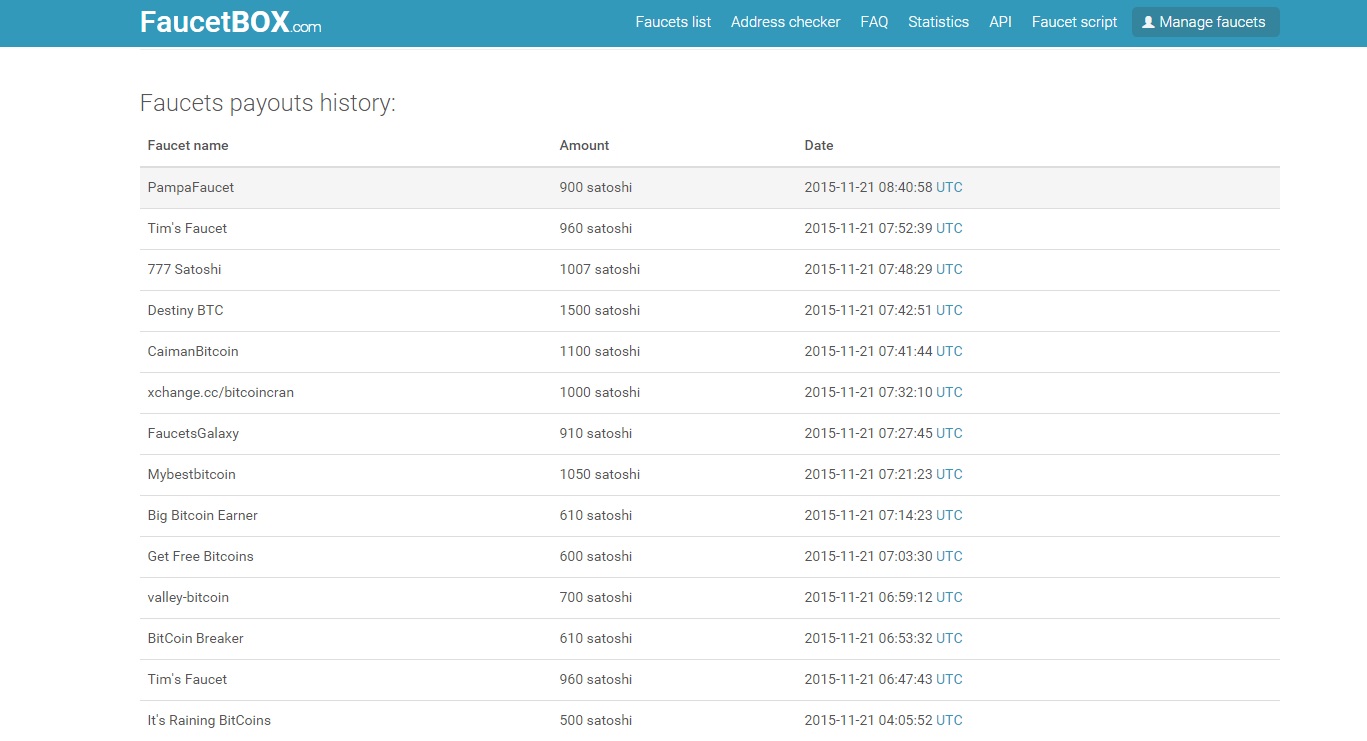Click UTC link in Destiny BTC row

click(949, 310)
